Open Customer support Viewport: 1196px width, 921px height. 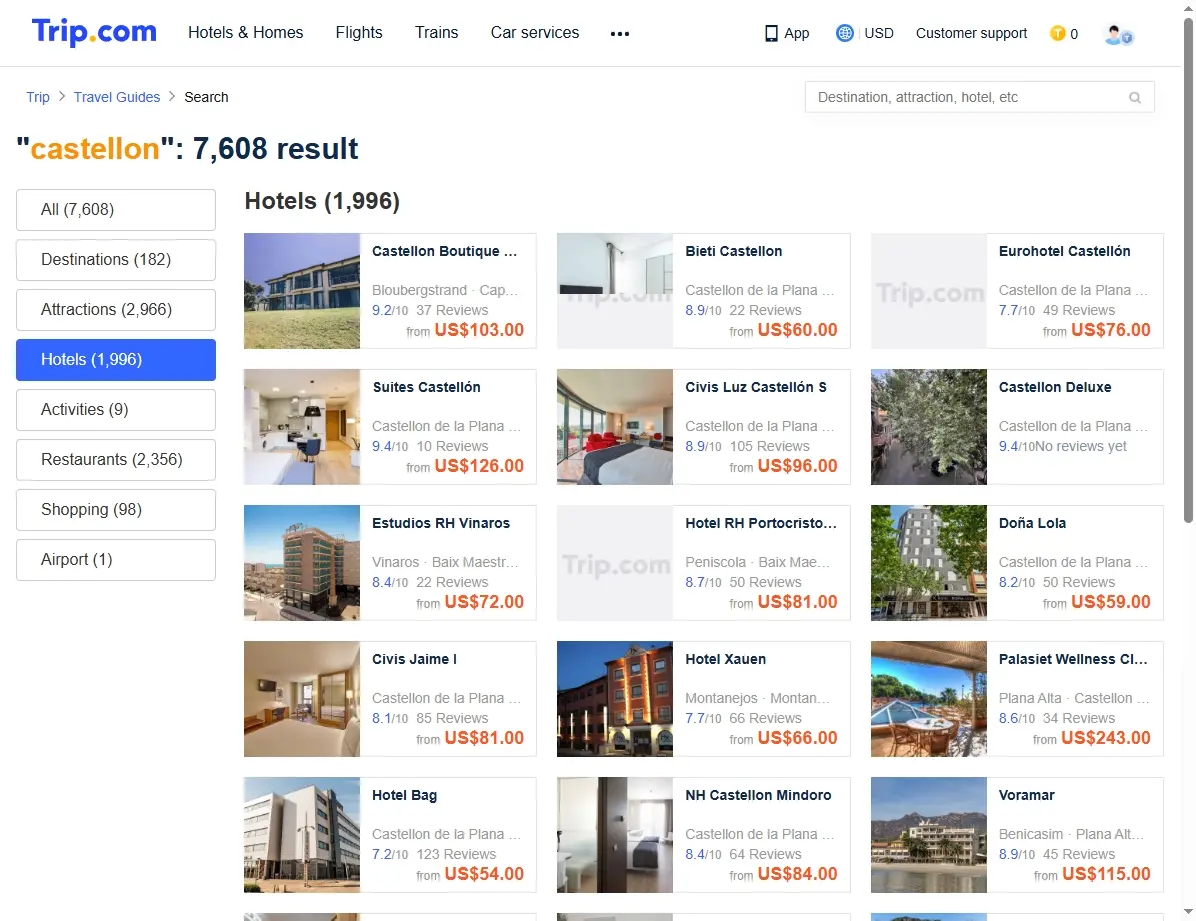coord(971,33)
